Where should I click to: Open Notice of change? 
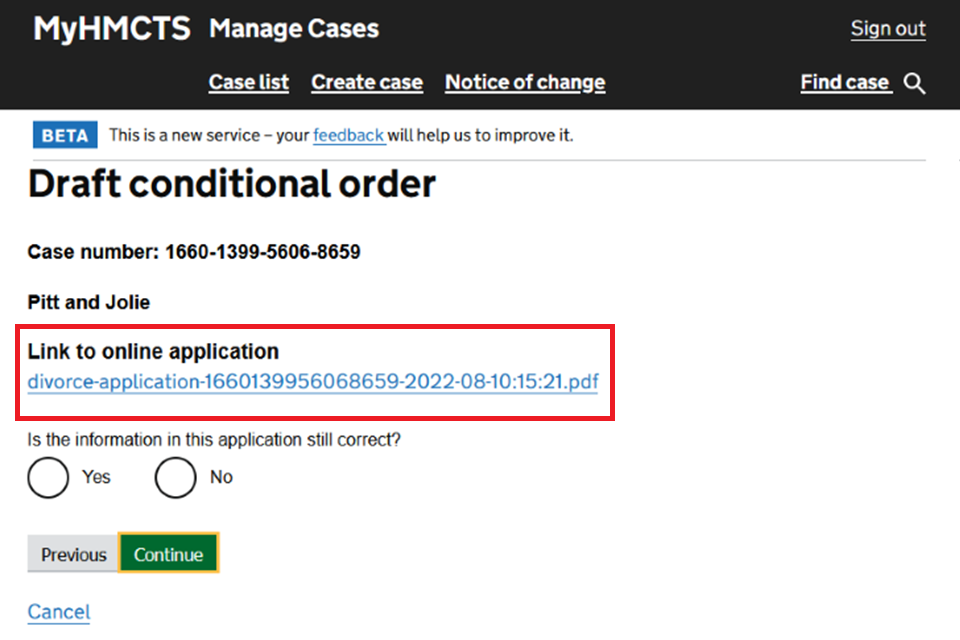coord(525,83)
